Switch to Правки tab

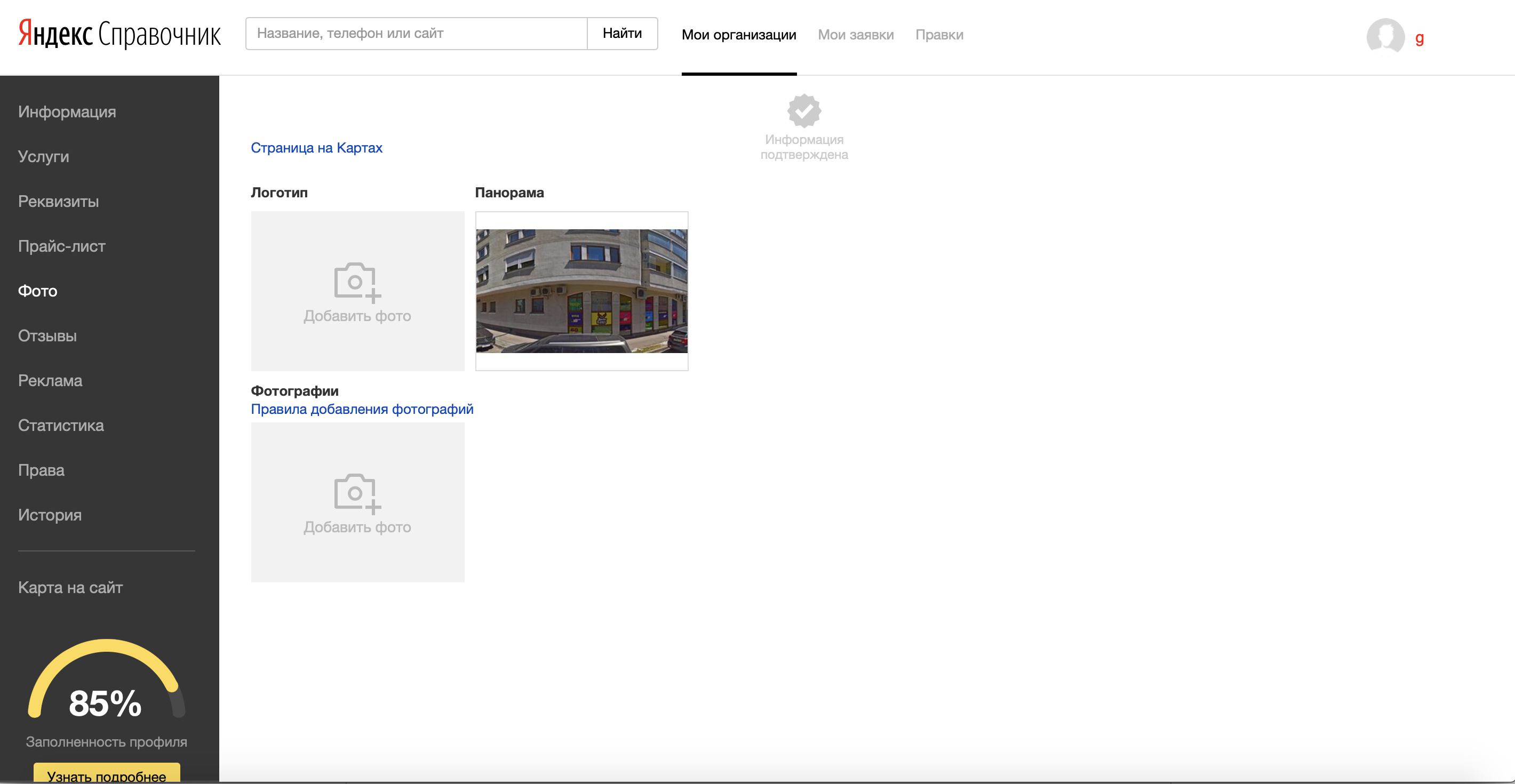point(939,35)
